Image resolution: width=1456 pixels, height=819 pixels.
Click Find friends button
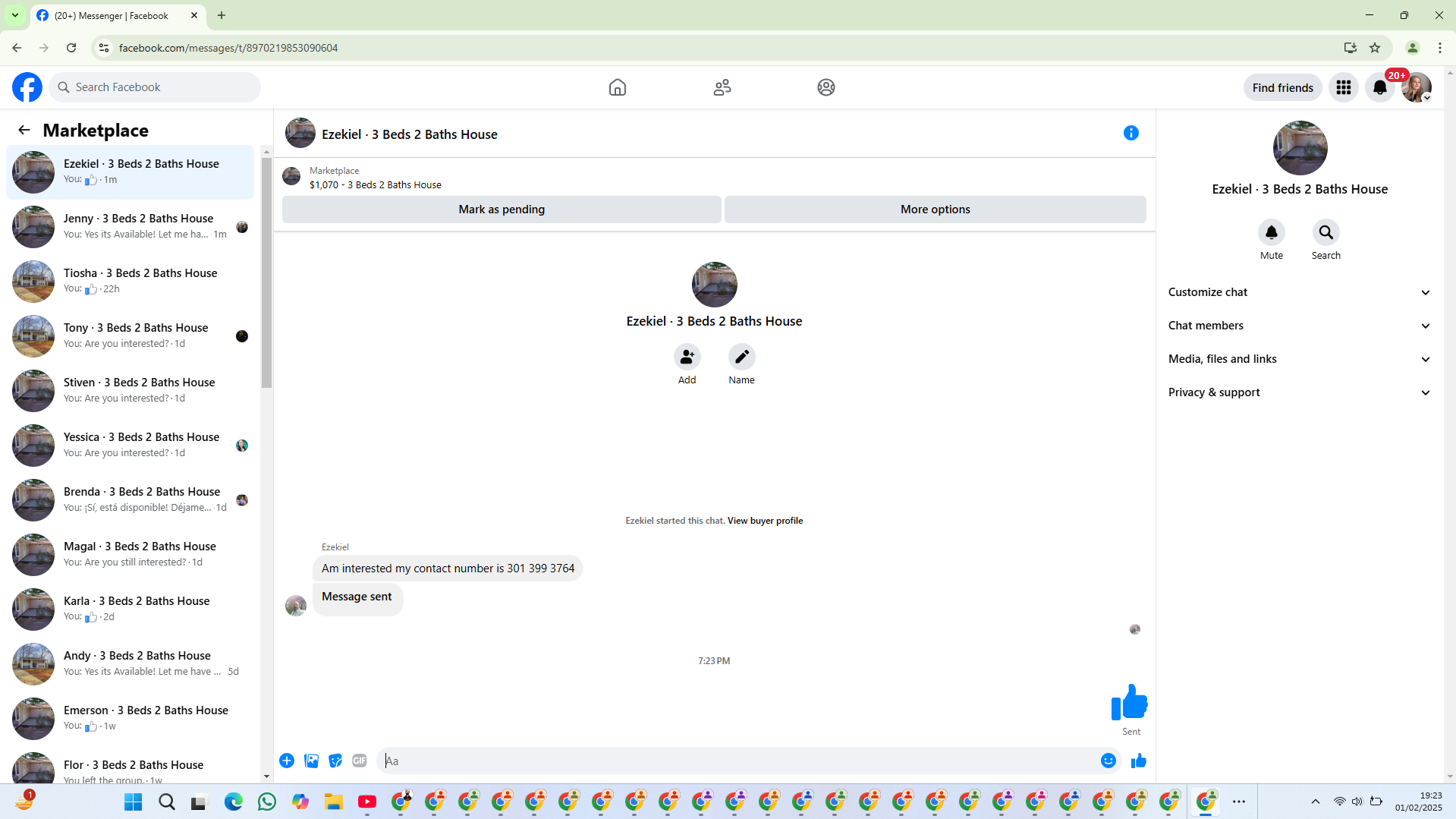click(1283, 87)
